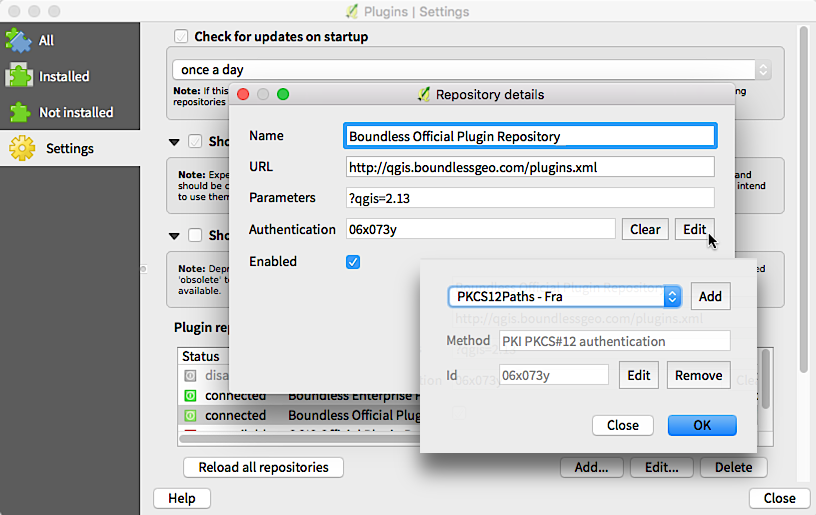Open the All plugins tab

click(x=70, y=40)
